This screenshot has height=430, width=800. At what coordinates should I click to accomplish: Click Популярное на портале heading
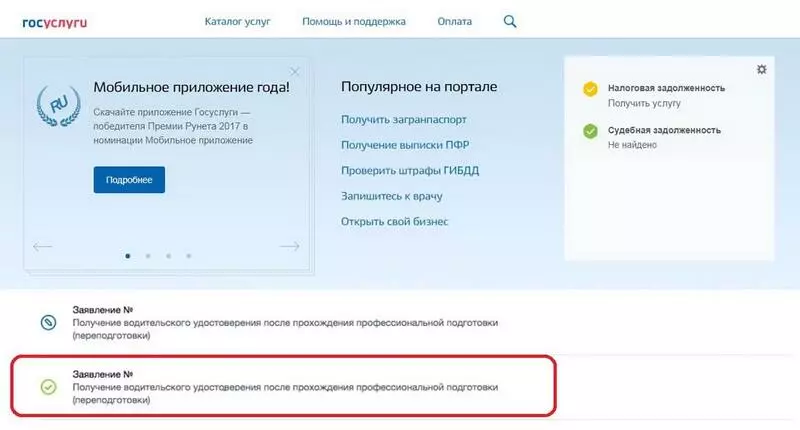[419, 87]
